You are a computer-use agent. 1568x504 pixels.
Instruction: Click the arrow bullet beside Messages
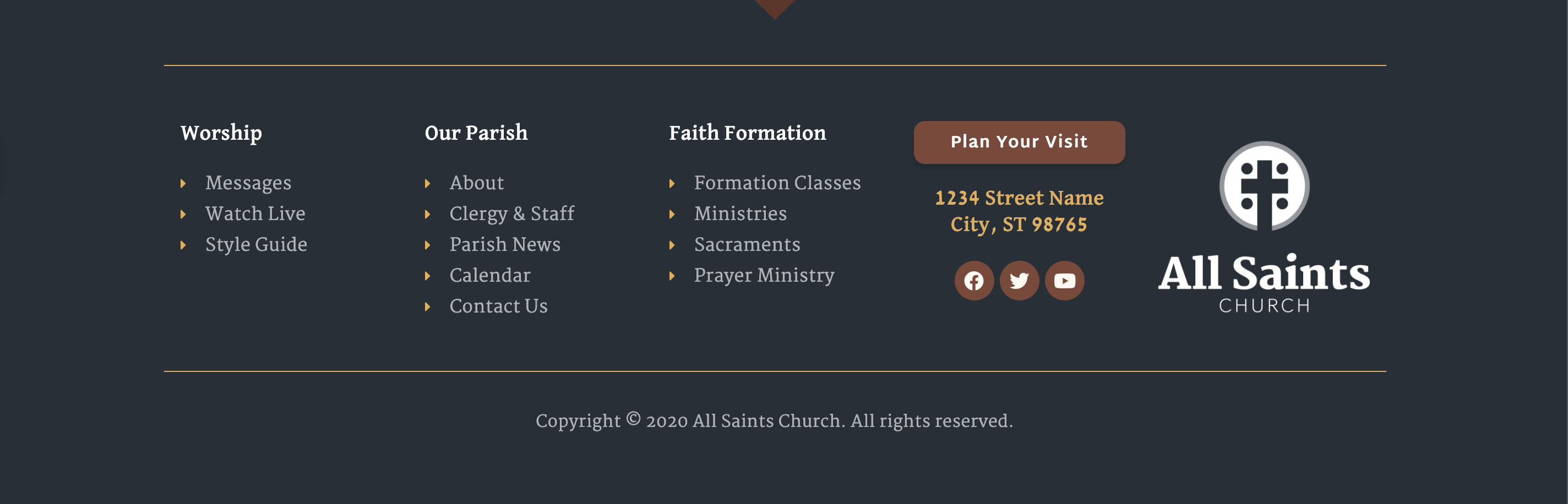pyautogui.click(x=183, y=183)
